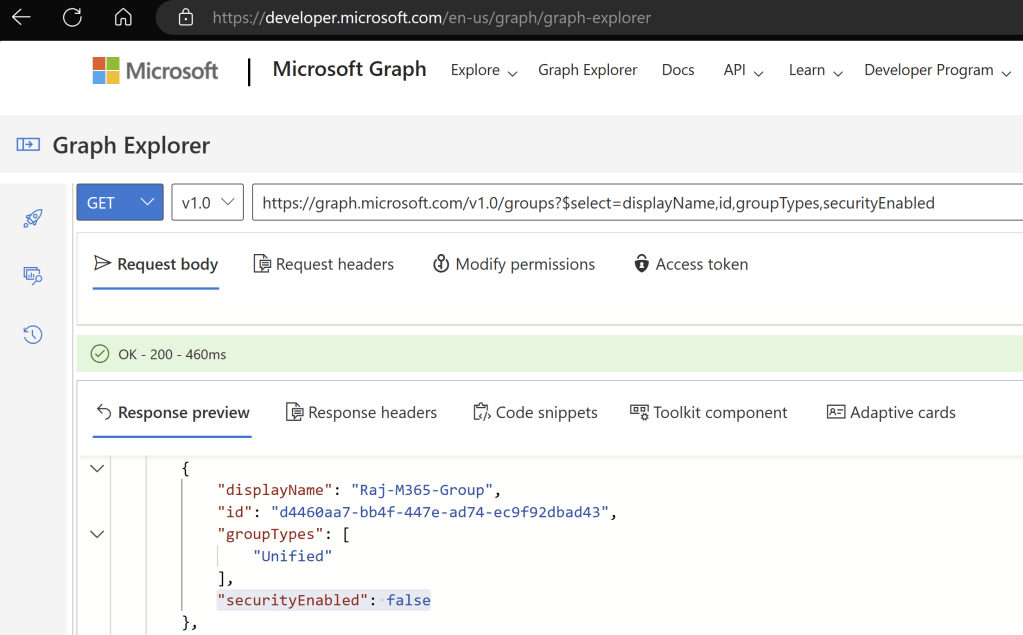Go to browser home page icon
1023x635 pixels.
coord(123,17)
